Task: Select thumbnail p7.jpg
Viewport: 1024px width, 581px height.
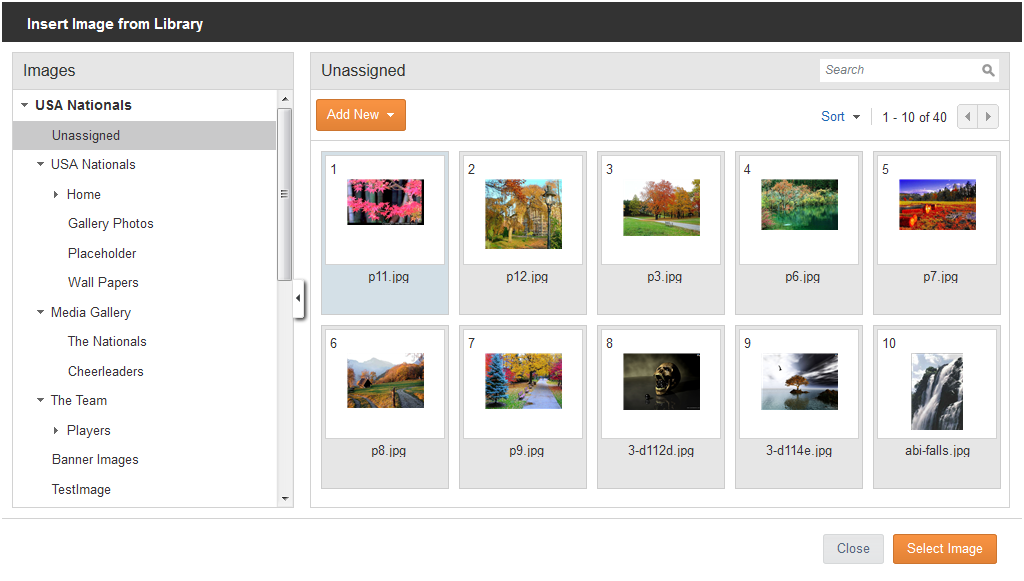Action: [937, 233]
